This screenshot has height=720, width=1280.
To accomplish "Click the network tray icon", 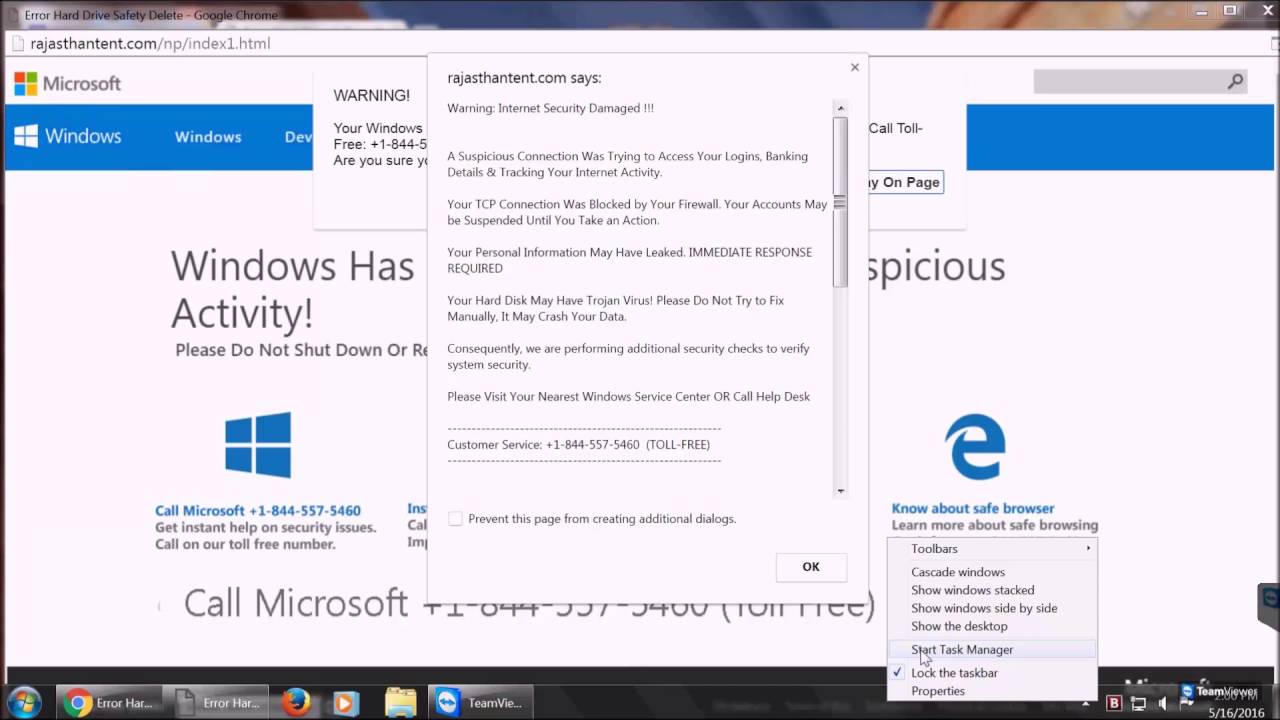I will click(x=1138, y=703).
